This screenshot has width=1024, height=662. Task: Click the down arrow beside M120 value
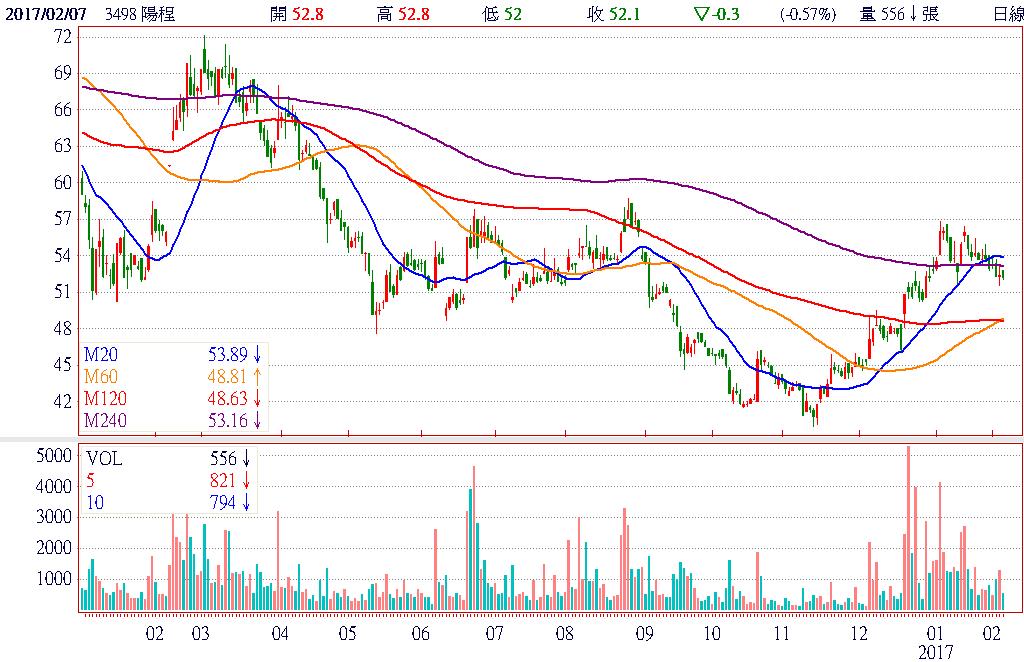tap(257, 397)
